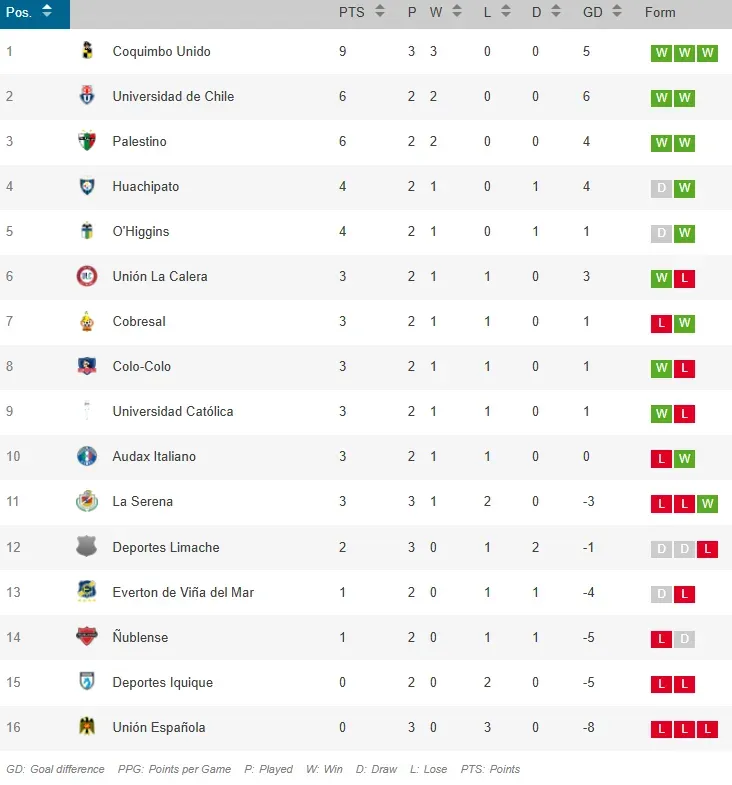The height and width of the screenshot is (785, 732).
Task: Click the Coquimbo Unido club crest
Action: (x=87, y=51)
